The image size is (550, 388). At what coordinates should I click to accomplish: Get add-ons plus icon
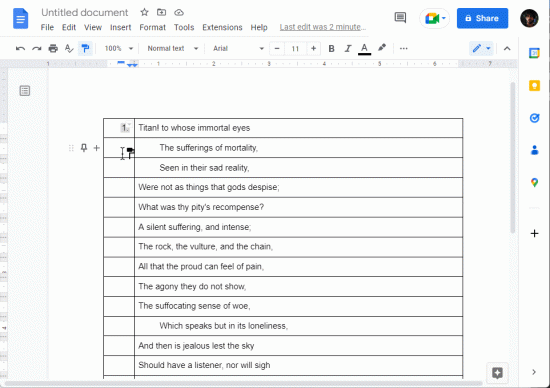click(534, 233)
